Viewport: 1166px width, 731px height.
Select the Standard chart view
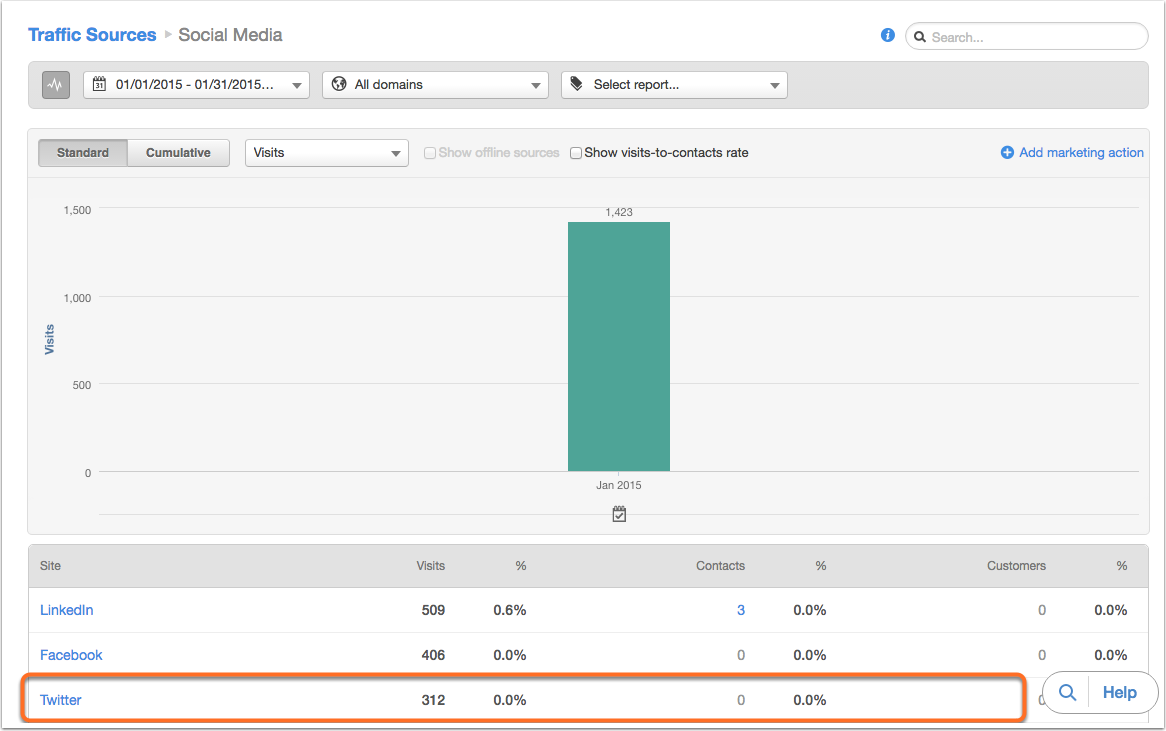83,153
